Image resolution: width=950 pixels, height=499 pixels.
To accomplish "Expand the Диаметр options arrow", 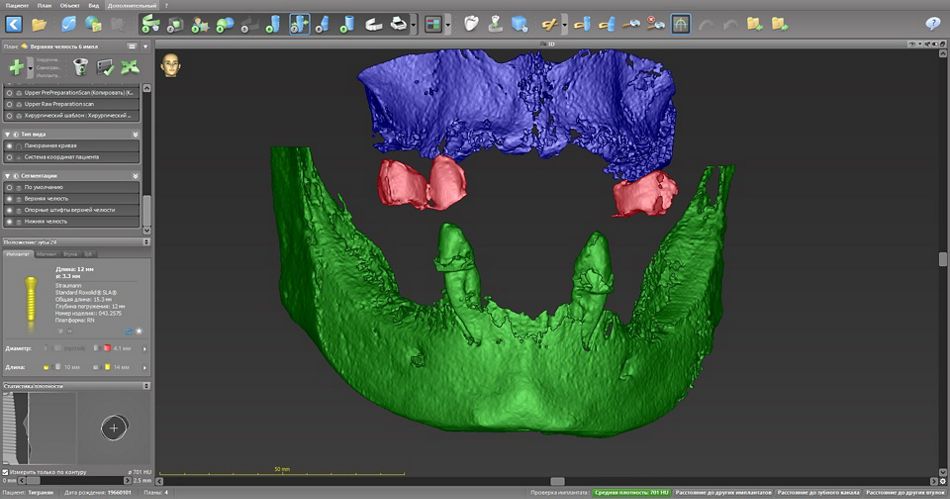I will (144, 349).
